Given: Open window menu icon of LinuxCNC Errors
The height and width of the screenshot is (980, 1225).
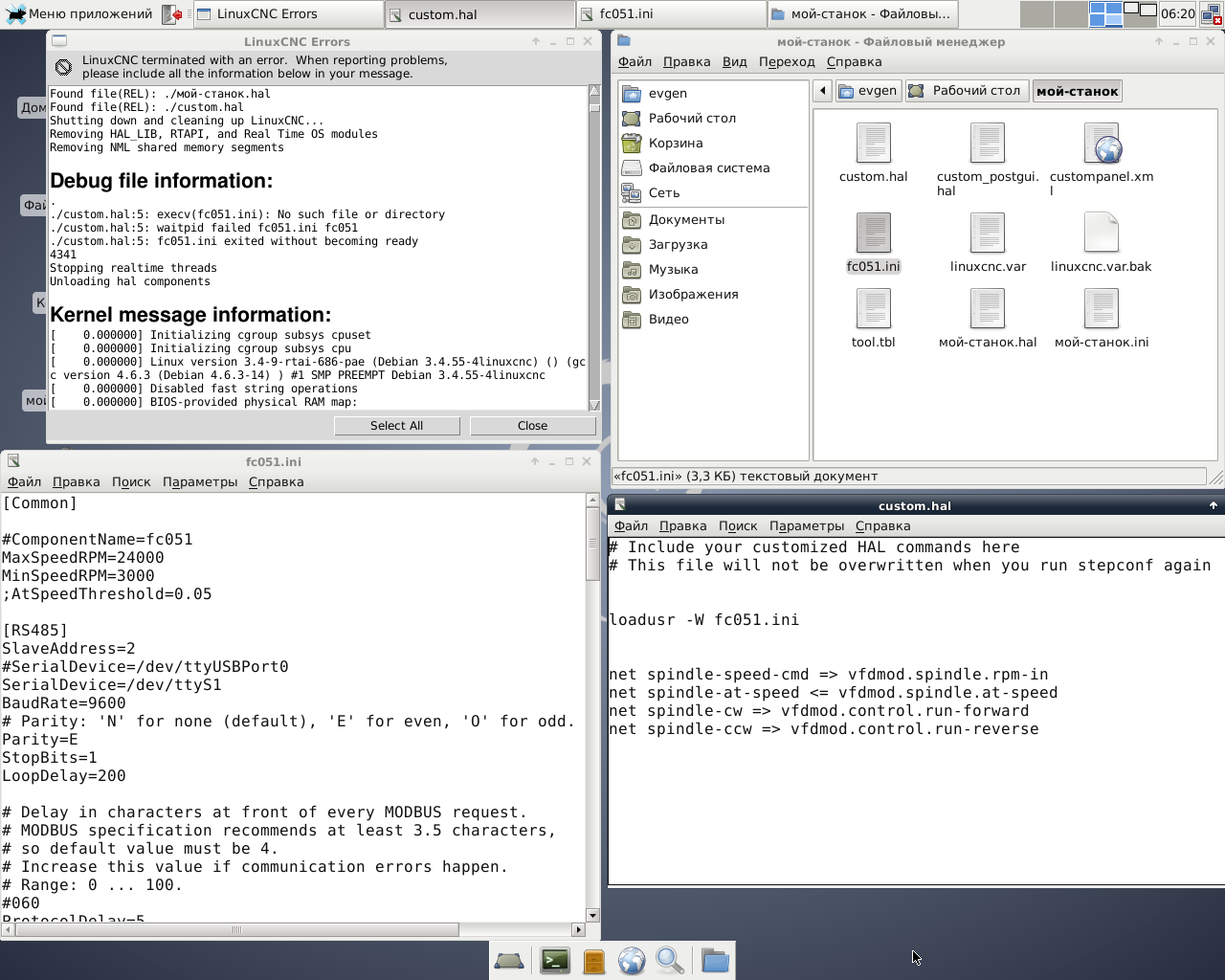Looking at the screenshot, I should (x=59, y=41).
